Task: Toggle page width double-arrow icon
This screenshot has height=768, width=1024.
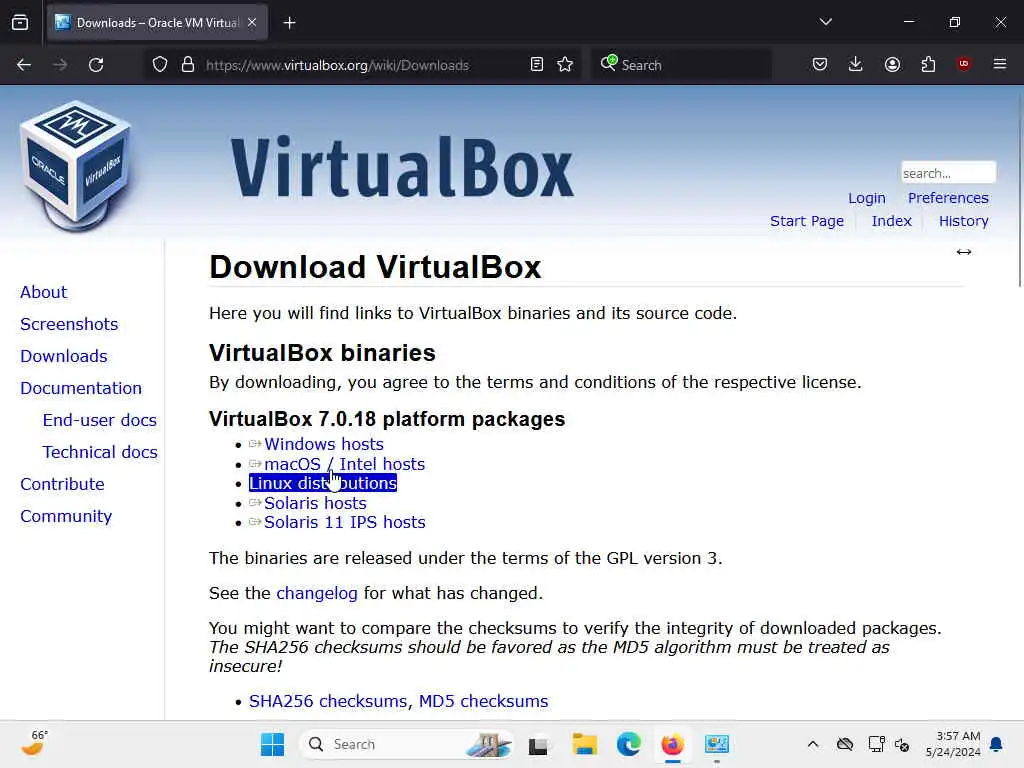Action: 964,252
